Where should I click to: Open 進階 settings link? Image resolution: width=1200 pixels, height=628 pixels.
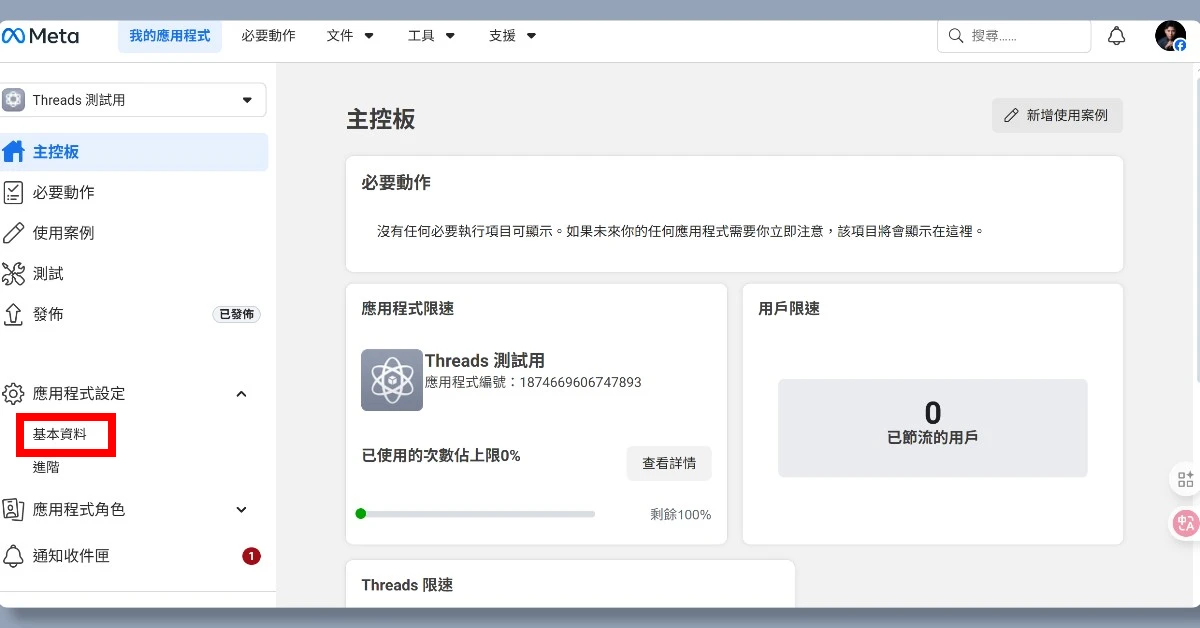pyautogui.click(x=46, y=467)
